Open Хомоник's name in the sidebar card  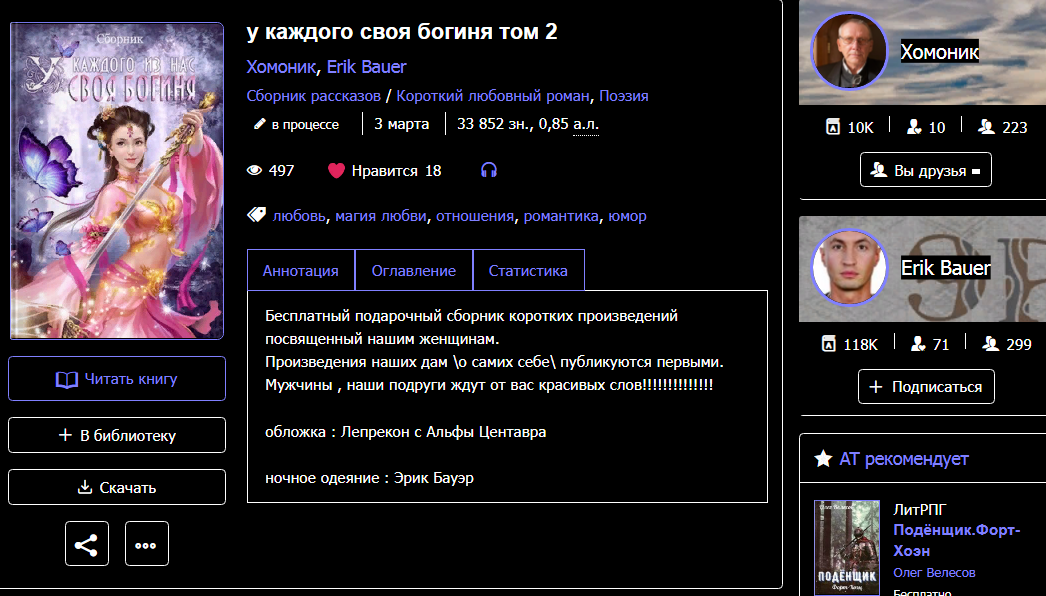pyautogui.click(x=939, y=51)
